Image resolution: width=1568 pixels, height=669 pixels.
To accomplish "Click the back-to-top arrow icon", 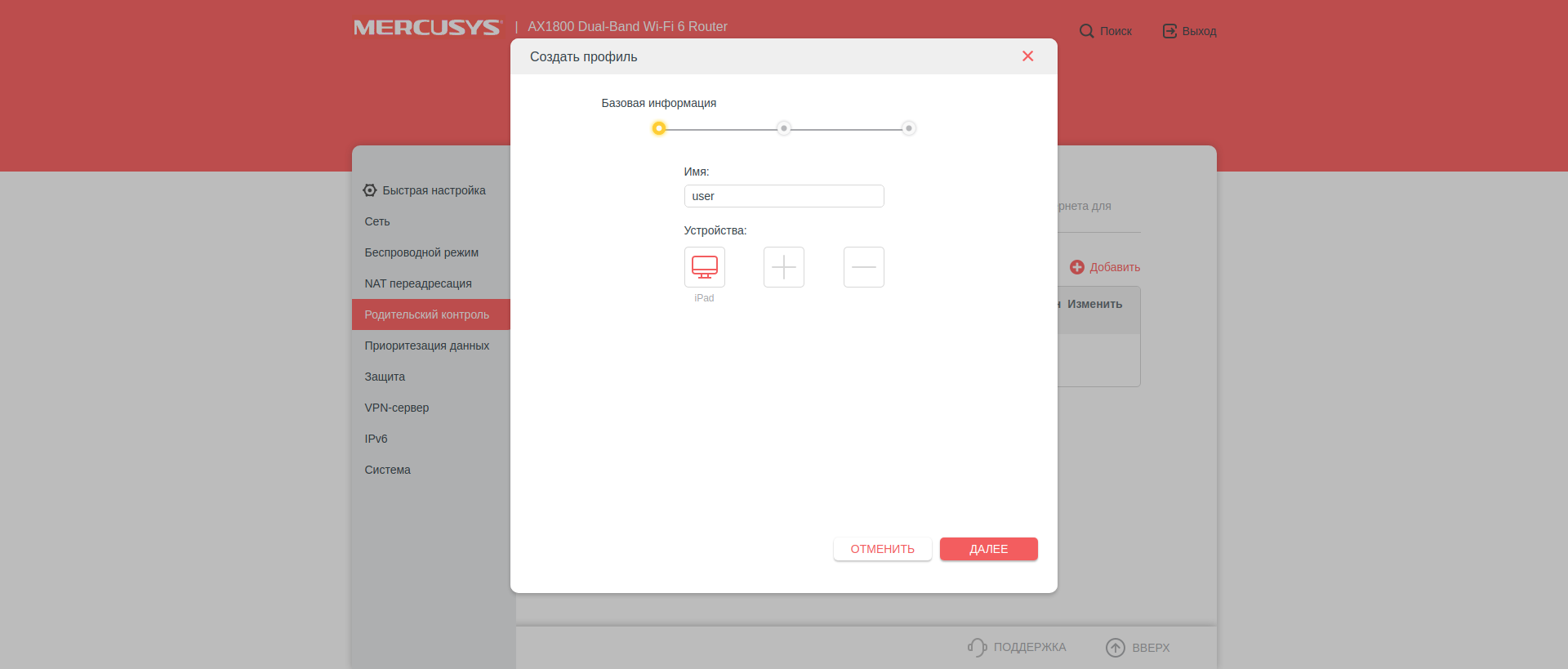I will pos(1115,647).
